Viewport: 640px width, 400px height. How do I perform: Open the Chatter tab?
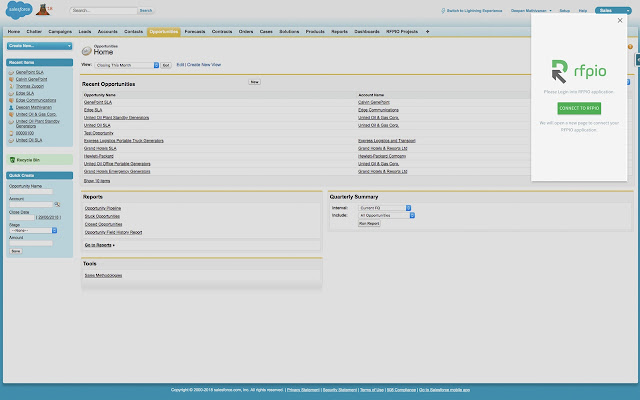[x=34, y=31]
